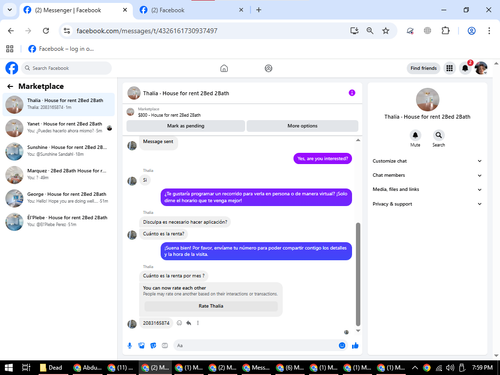Image resolution: width=500 pixels, height=375 pixels.
Task: Open the purple conversation info icon
Action: tap(352, 93)
